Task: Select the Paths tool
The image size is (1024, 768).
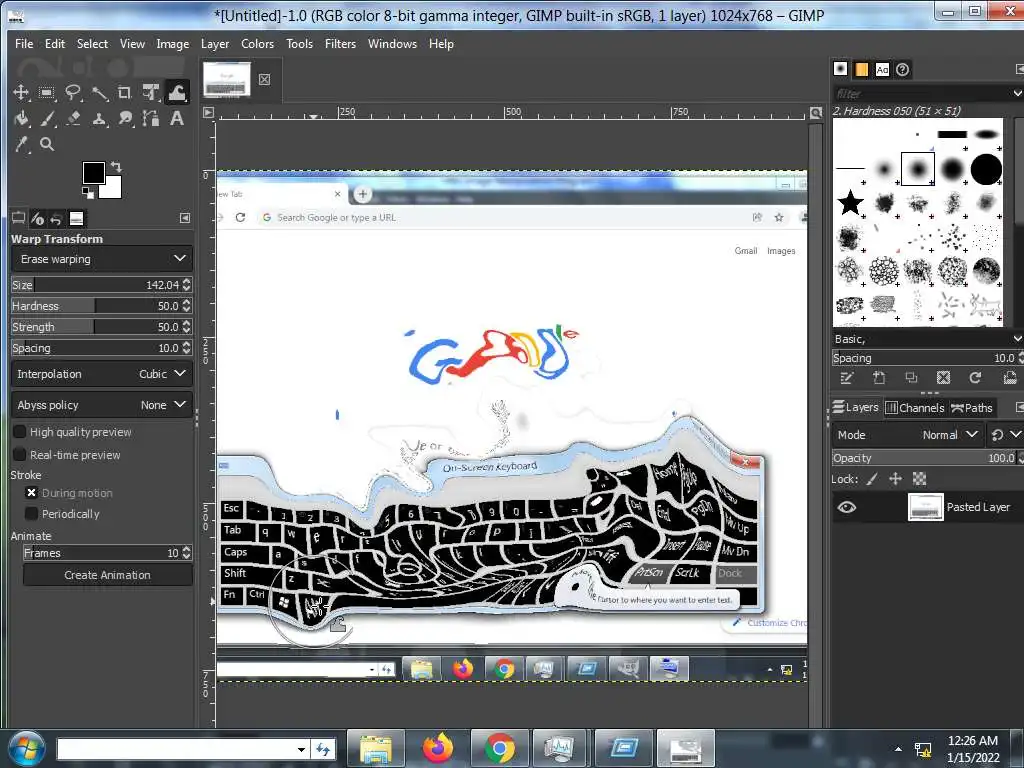Action: coord(151,118)
